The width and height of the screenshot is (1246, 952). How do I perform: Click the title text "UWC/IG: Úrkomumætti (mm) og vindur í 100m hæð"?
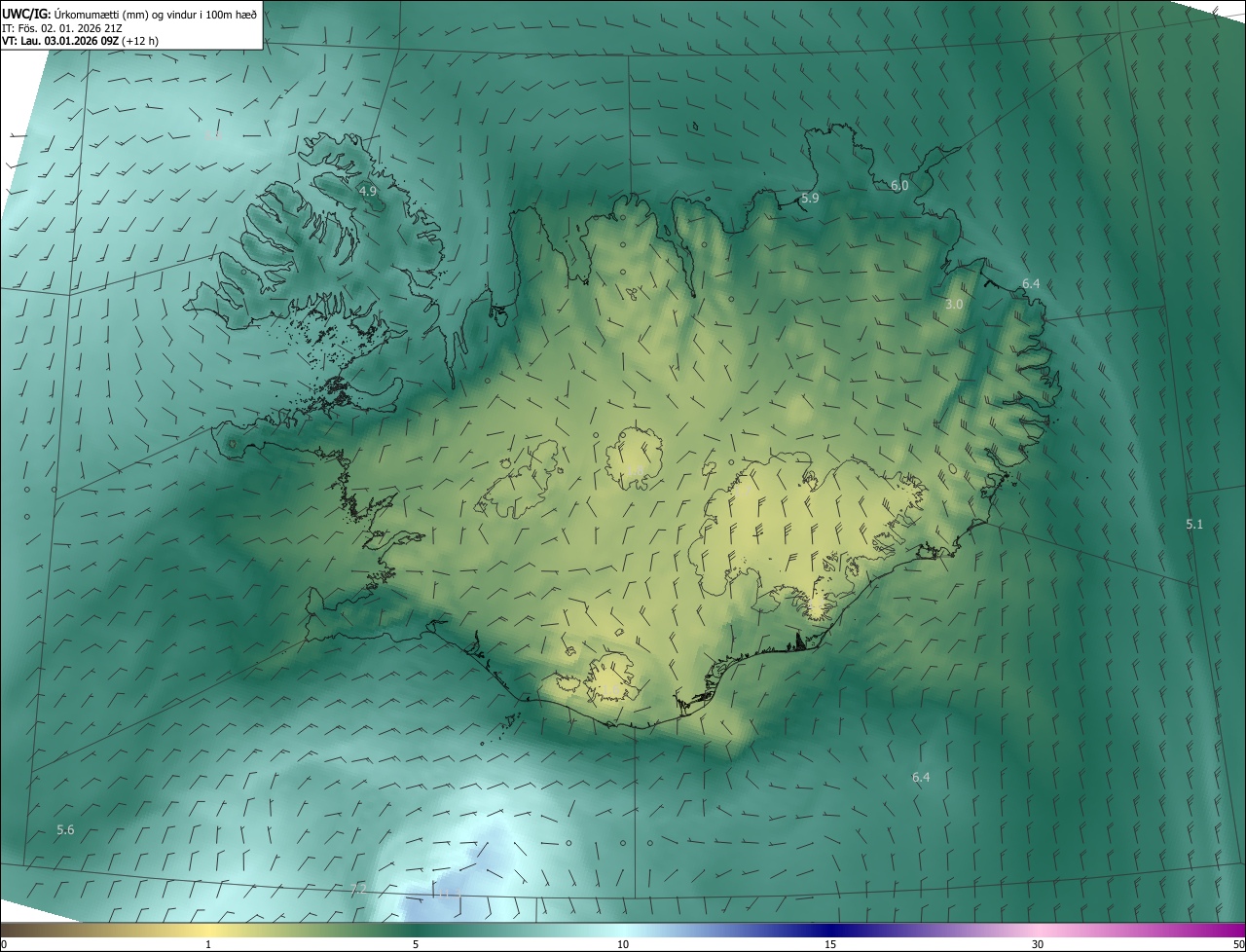pyautogui.click(x=129, y=13)
